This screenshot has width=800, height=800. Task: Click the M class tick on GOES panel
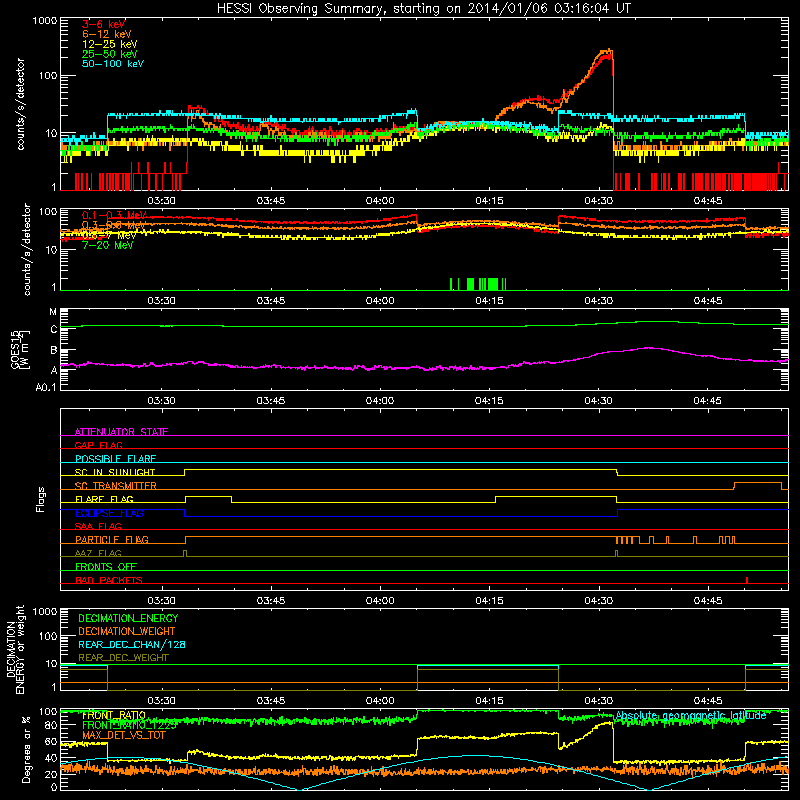(53, 312)
